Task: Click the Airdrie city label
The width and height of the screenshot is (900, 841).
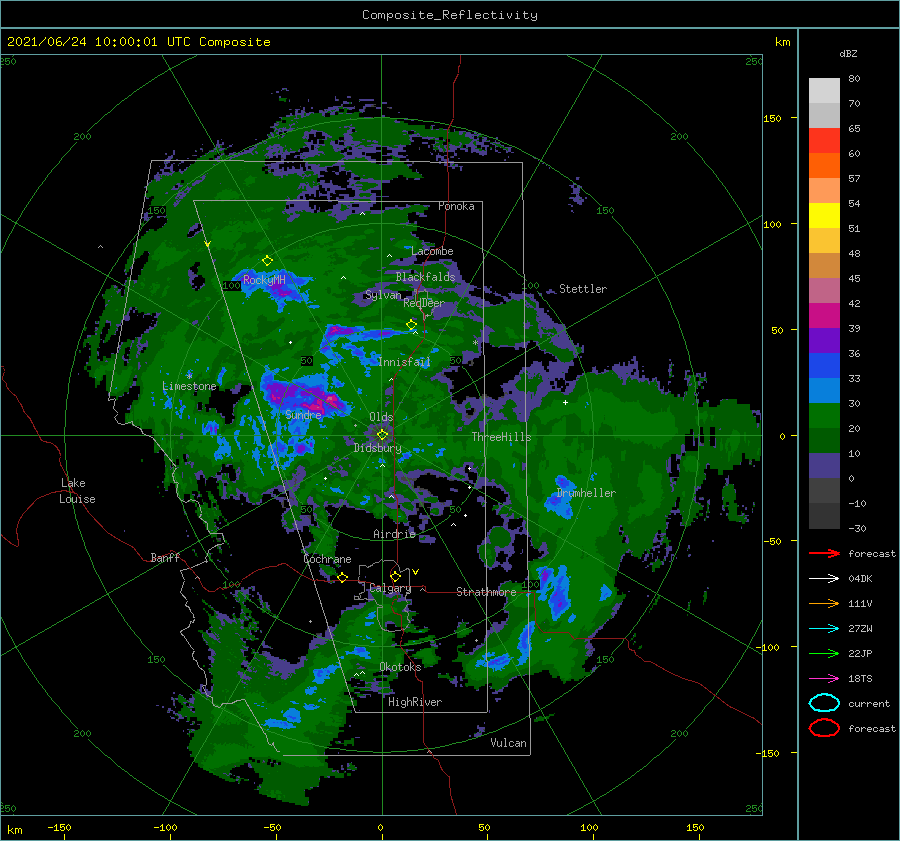Action: 394,534
